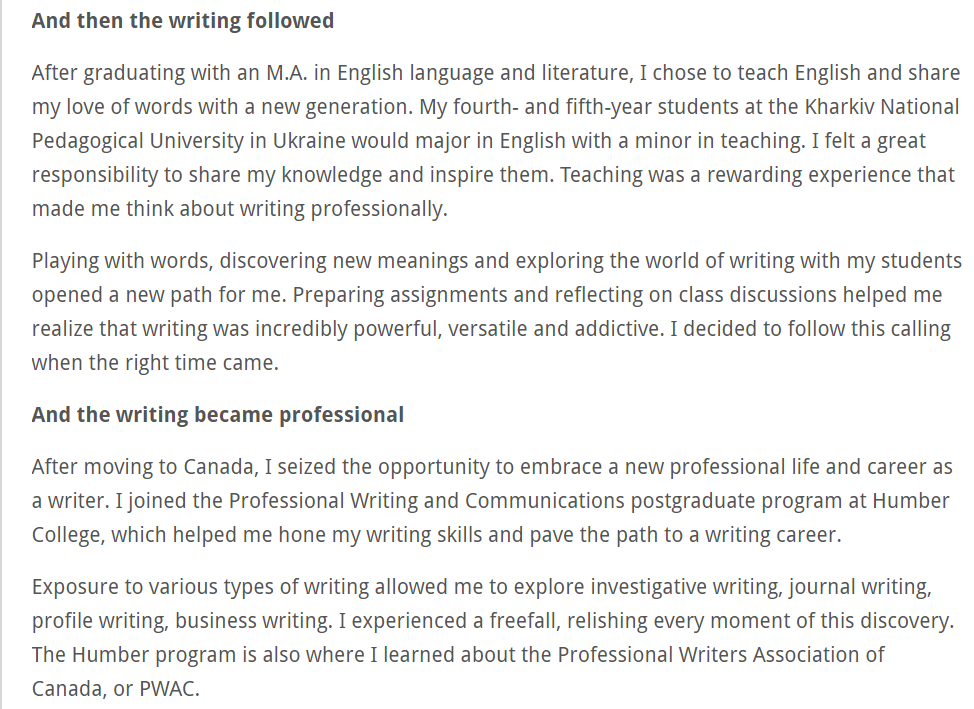Image resolution: width=974 pixels, height=709 pixels.
Task: Click the heading "And the writing became professional"
Action: coord(218,414)
